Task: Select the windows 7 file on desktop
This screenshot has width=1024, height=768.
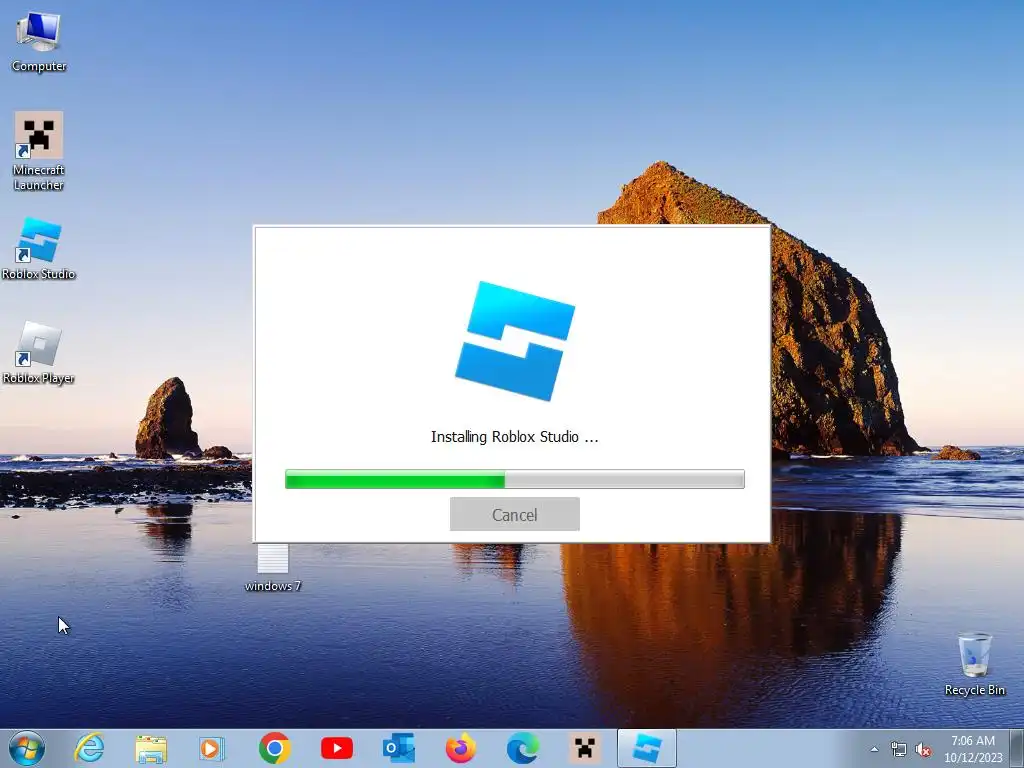Action: [272, 568]
